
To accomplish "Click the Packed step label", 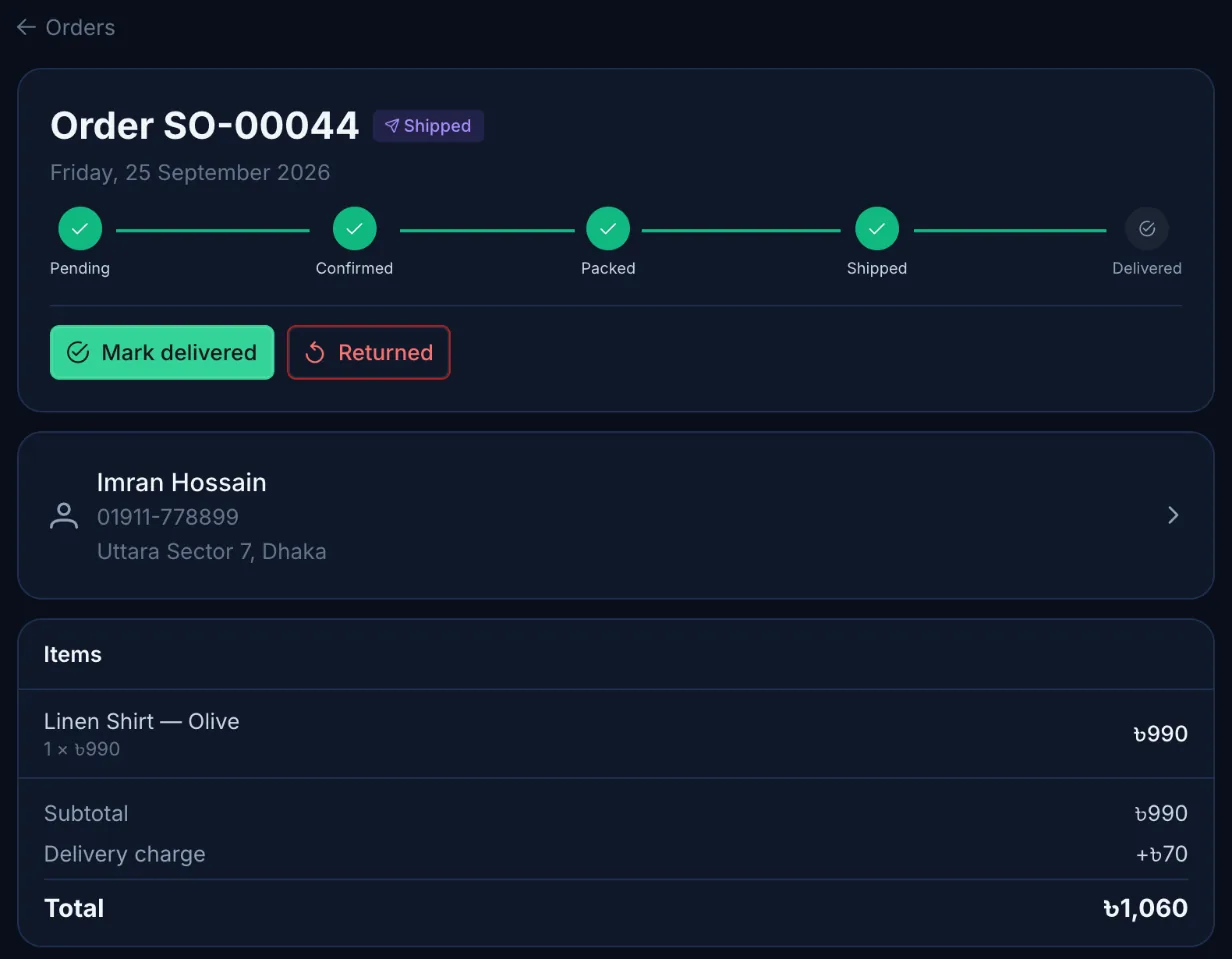I will click(x=608, y=268).
